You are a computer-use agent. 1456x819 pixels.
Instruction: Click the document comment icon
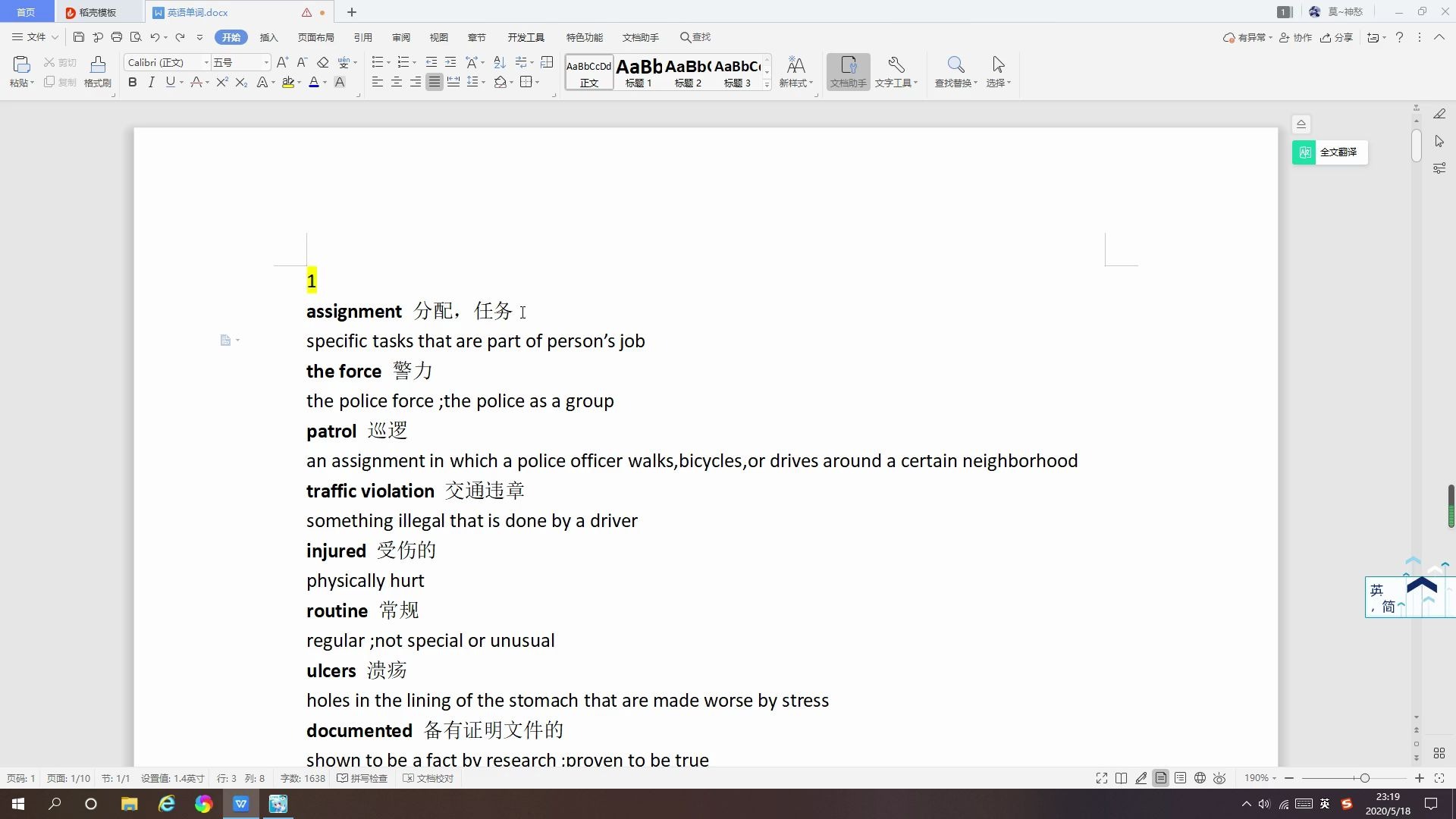coord(224,339)
